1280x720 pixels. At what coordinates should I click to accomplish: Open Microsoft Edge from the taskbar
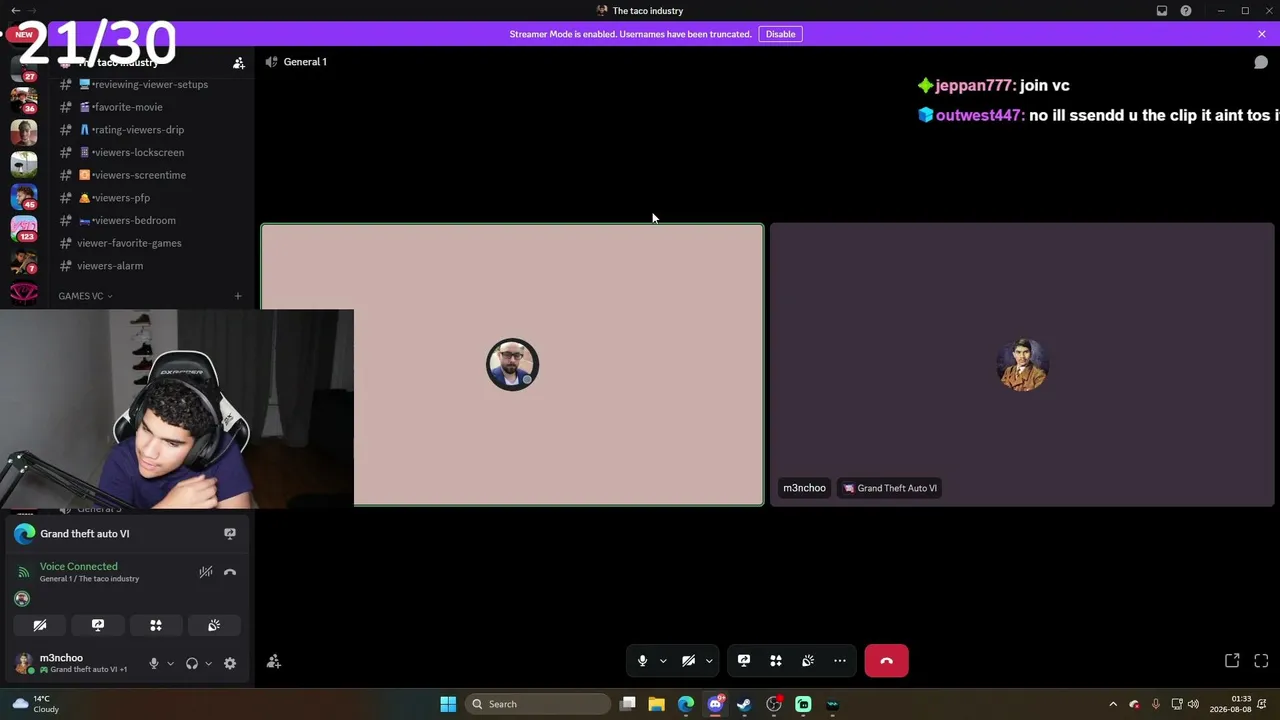pos(686,704)
